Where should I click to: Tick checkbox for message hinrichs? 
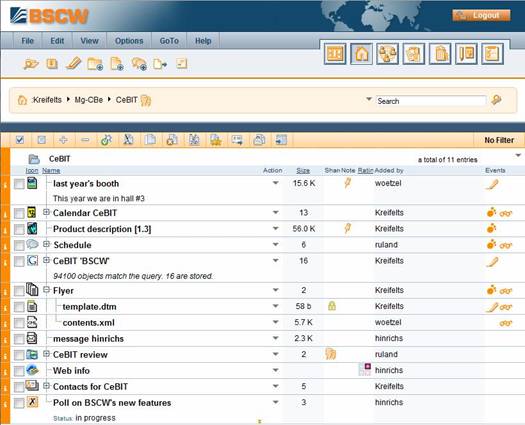click(x=19, y=339)
